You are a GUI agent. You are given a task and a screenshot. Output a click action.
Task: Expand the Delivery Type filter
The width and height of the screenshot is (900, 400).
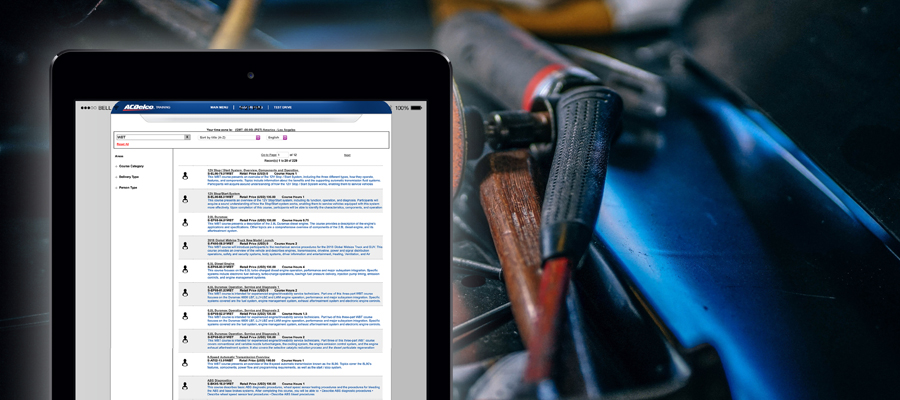(x=129, y=177)
